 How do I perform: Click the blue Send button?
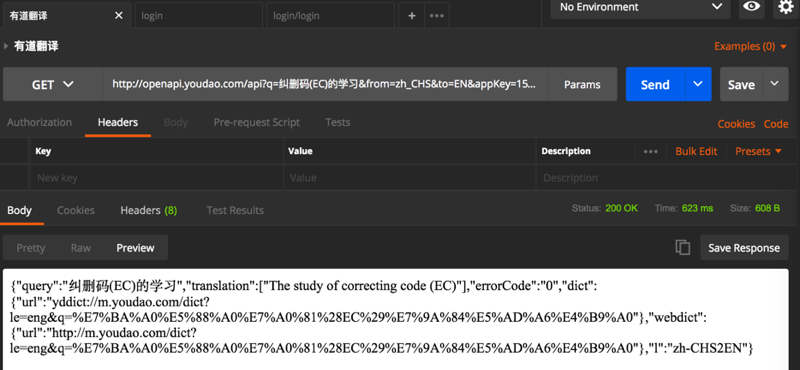click(655, 84)
